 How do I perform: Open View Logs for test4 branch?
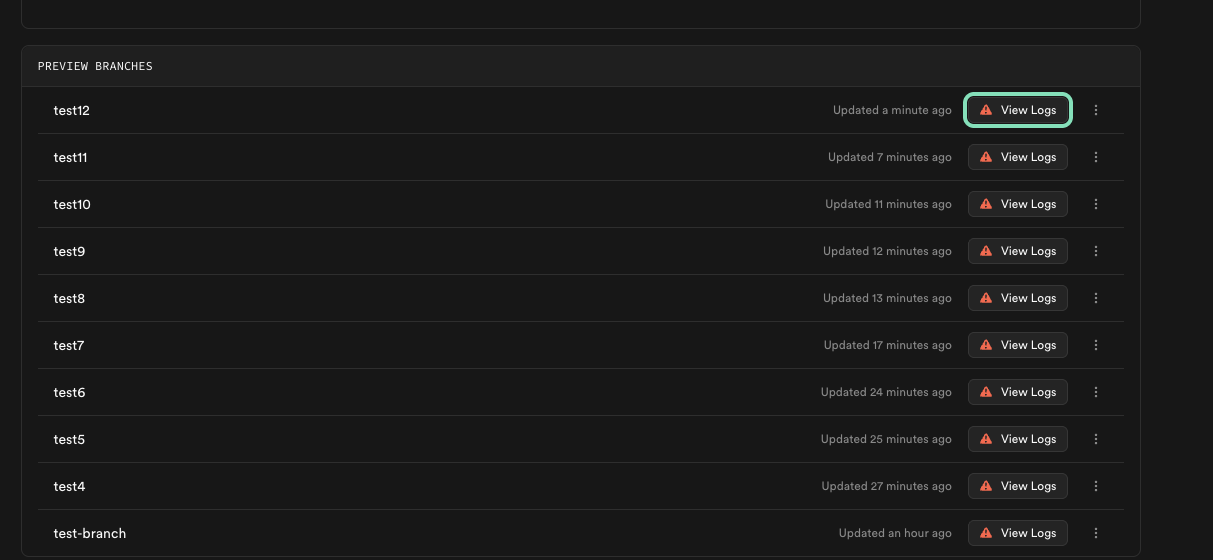(1018, 486)
